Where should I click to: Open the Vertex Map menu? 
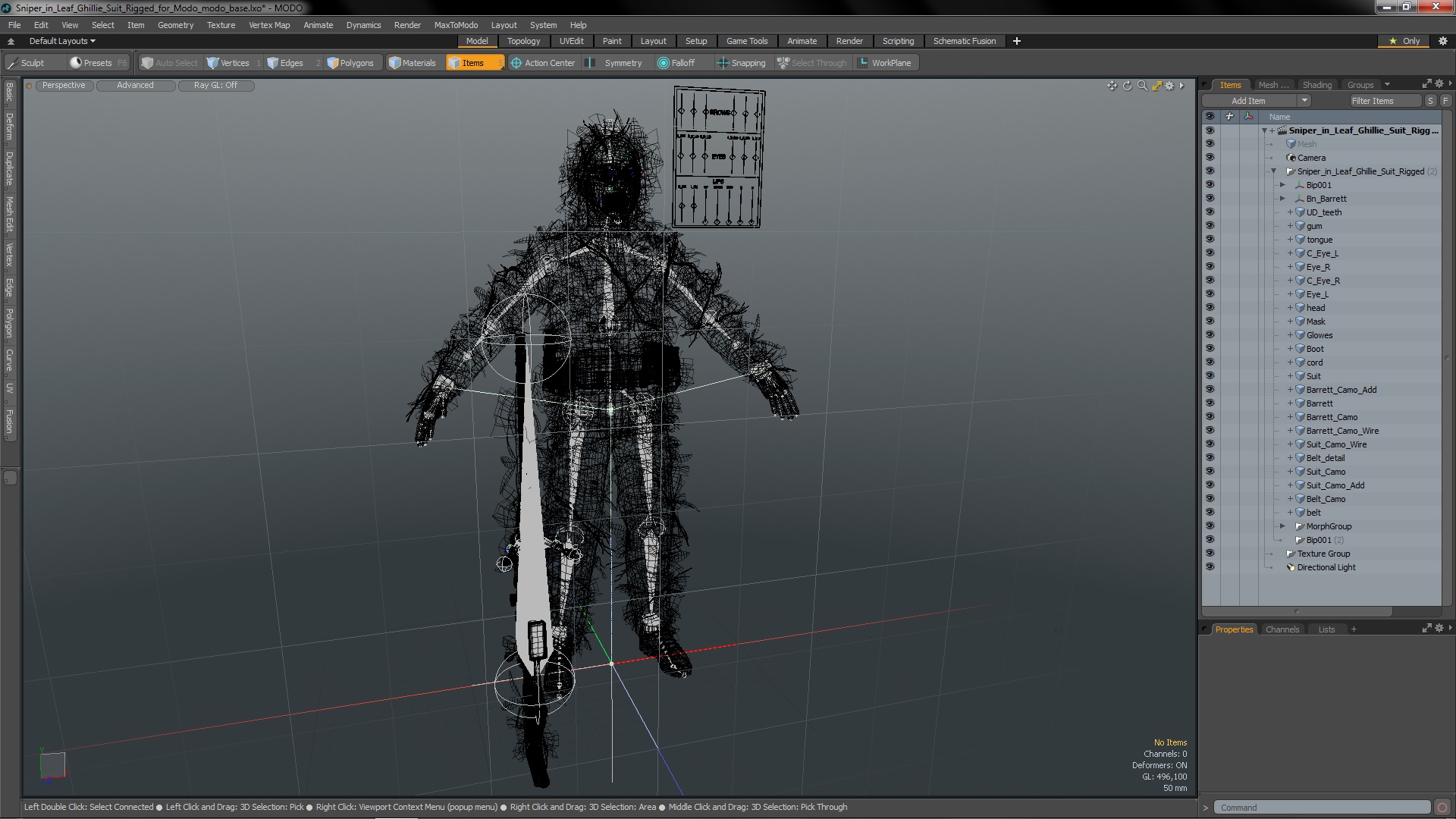269,25
